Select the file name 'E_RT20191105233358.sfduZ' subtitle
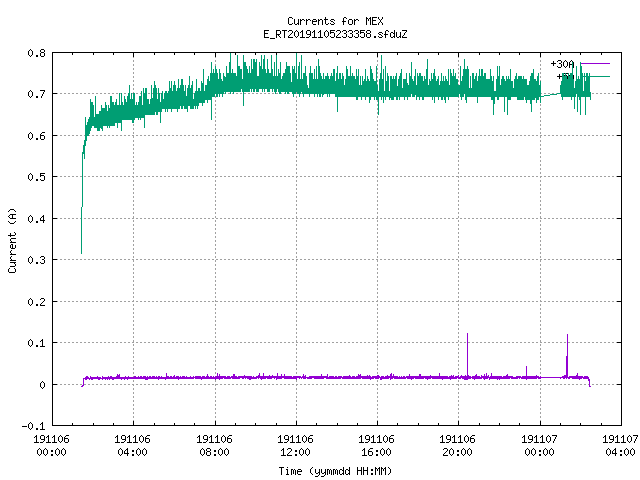This screenshot has width=640, height=480. coord(335,34)
